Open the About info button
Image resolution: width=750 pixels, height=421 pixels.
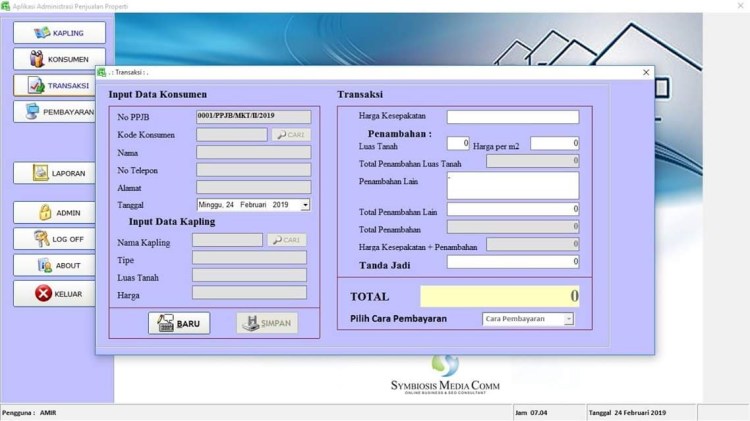click(58, 265)
